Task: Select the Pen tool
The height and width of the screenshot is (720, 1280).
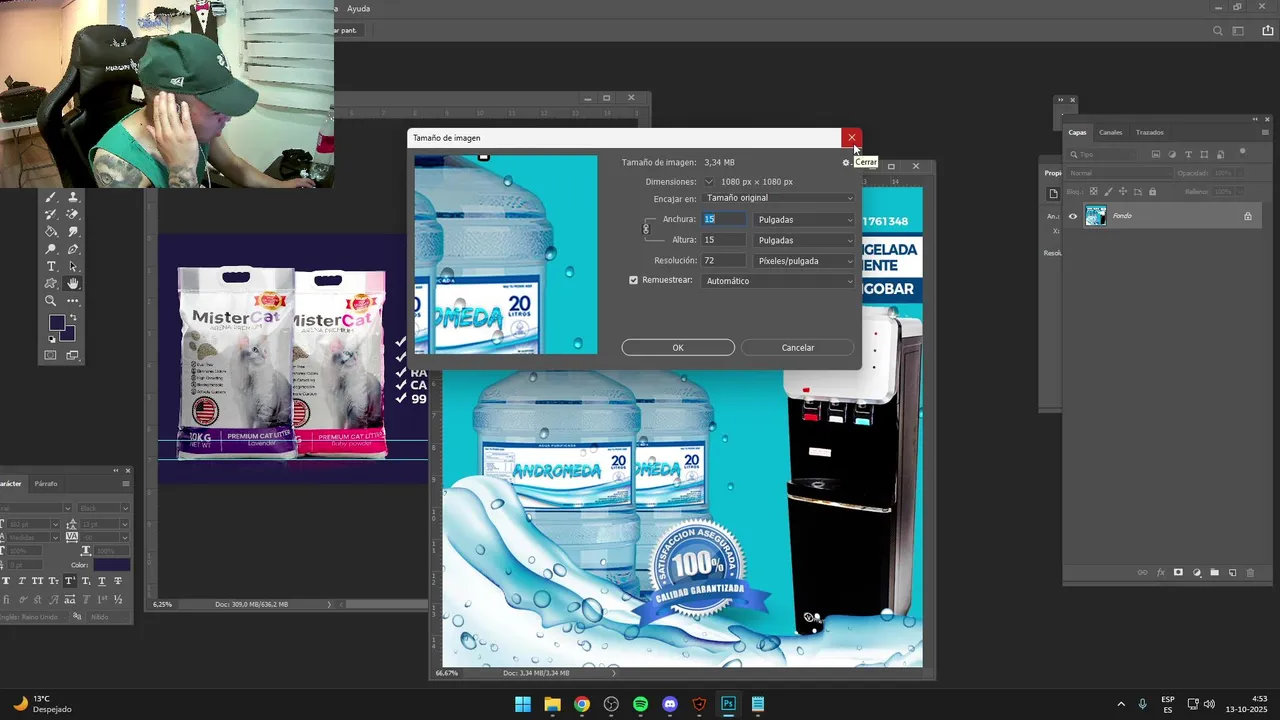Action: (72, 249)
